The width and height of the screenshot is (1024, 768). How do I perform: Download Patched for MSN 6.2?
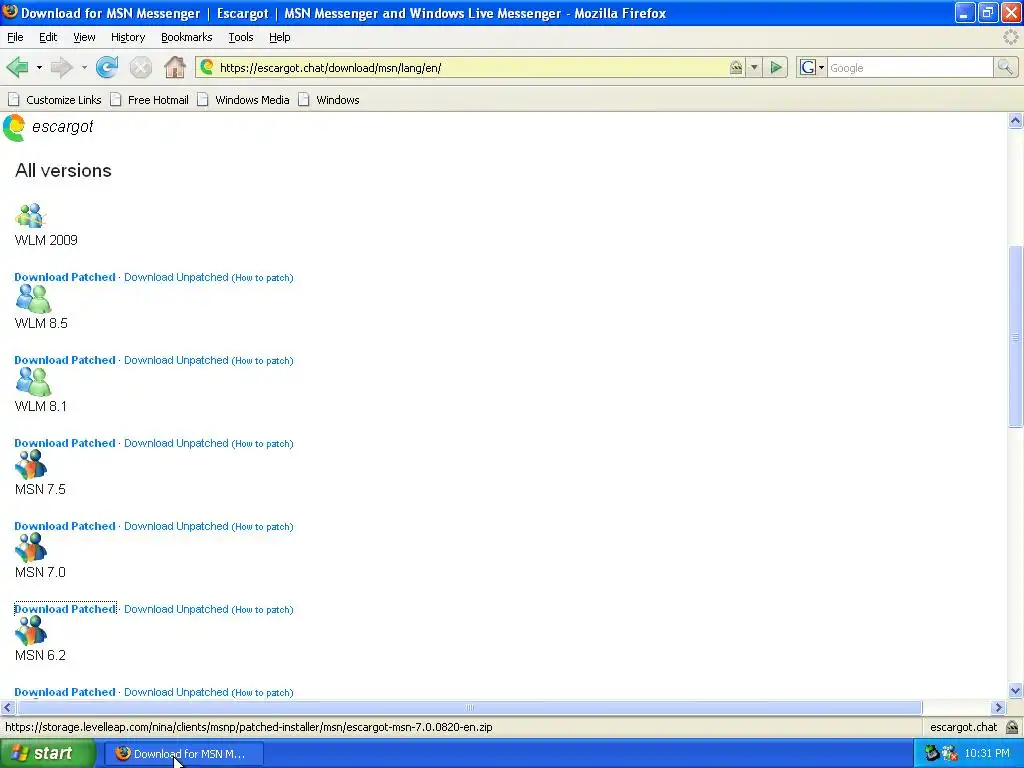click(65, 692)
